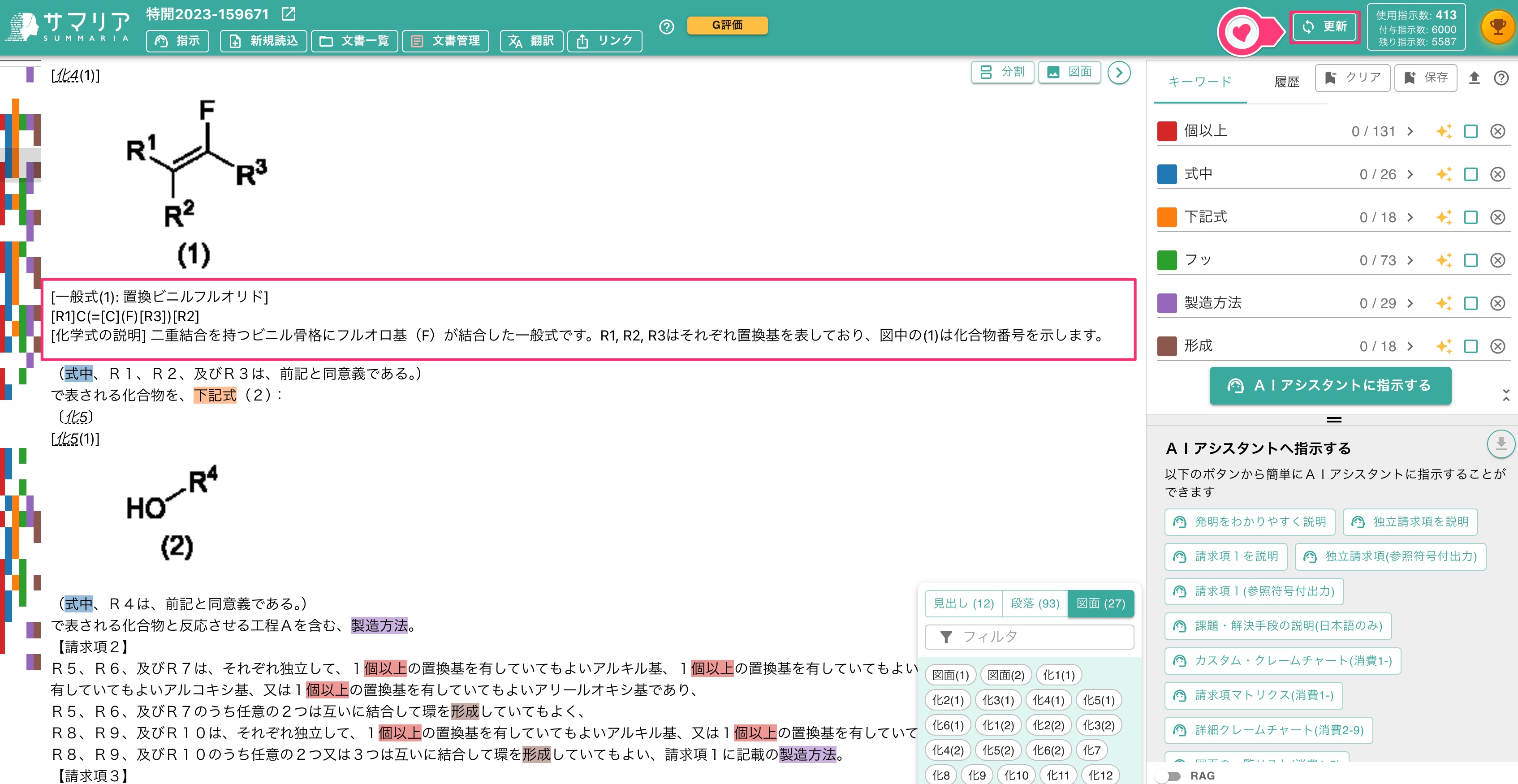Run AI sparkle for keyword 式中
This screenshot has width=1518, height=784.
[x=1443, y=174]
